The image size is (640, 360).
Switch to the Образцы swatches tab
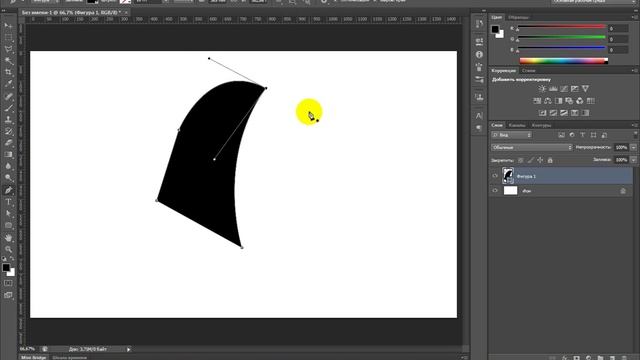click(519, 18)
